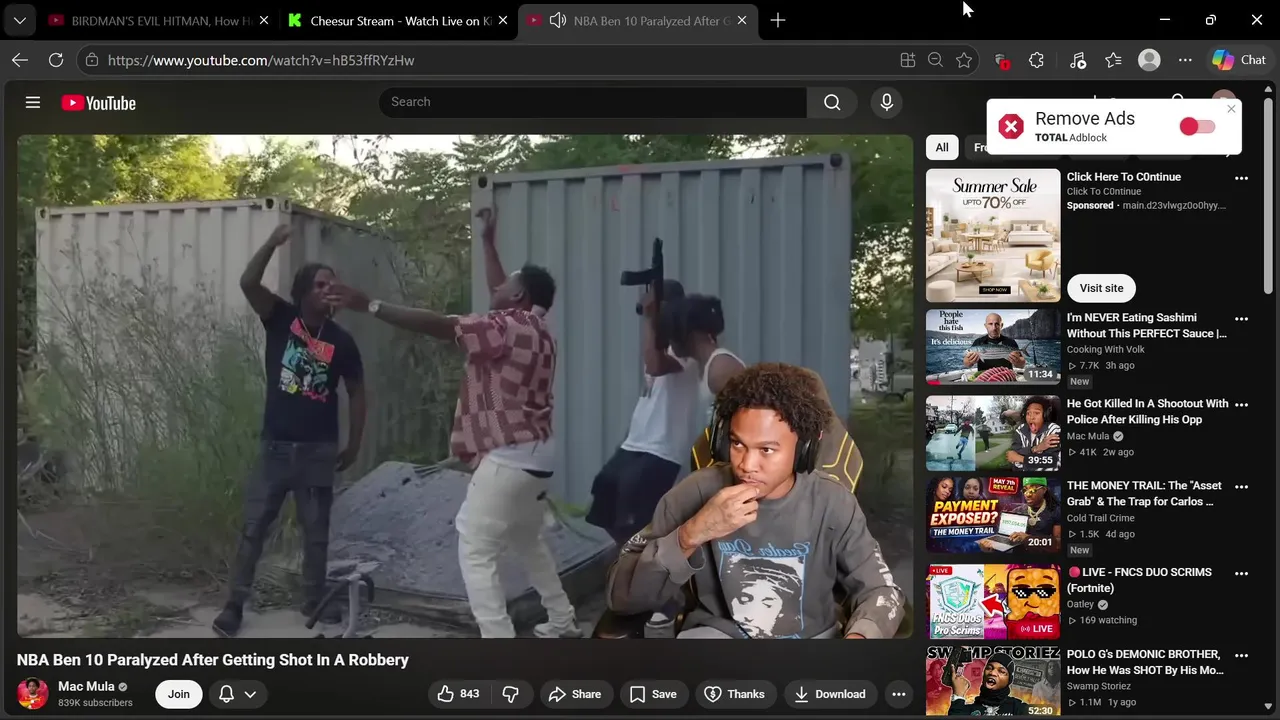Screen dimensions: 1280x720
Task: Bookmark this page with star icon
Action: [964, 60]
